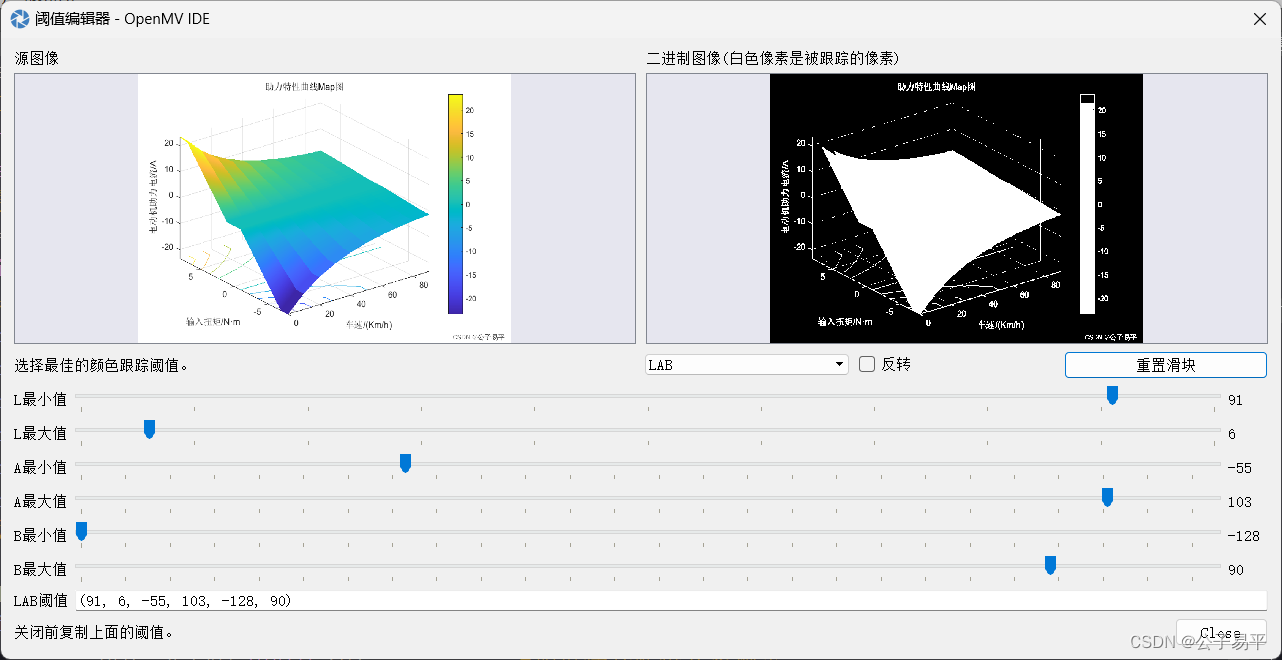Click the L最大值 value 6

coord(1232,434)
